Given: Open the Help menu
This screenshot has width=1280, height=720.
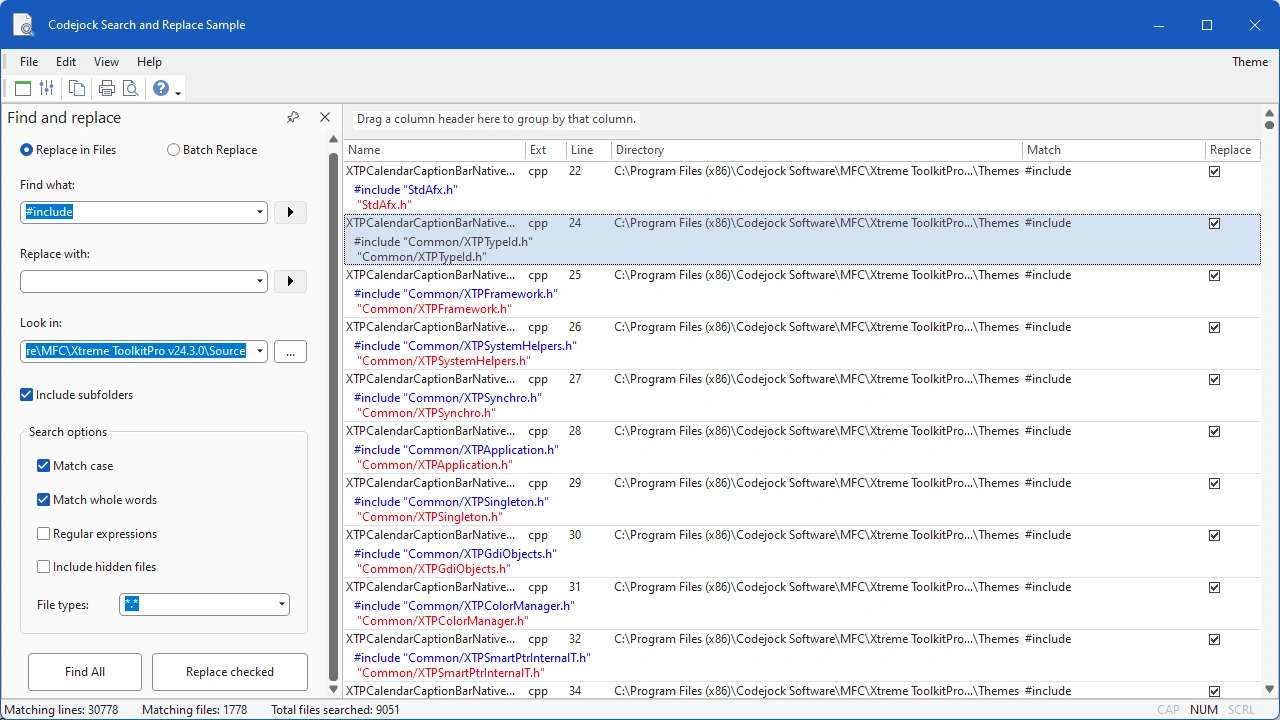Looking at the screenshot, I should coord(149,62).
